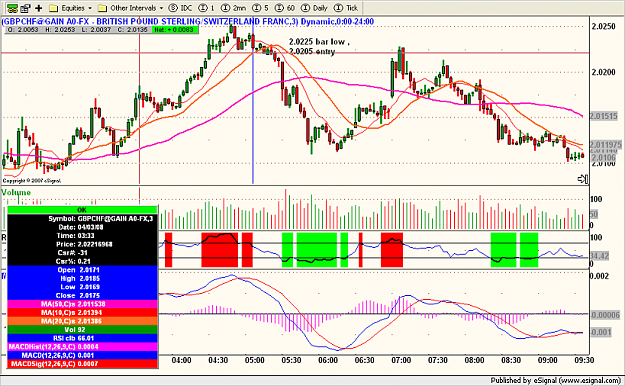The width and height of the screenshot is (625, 386).
Task: Click the Published by eSignal footer text
Action: tap(555, 380)
